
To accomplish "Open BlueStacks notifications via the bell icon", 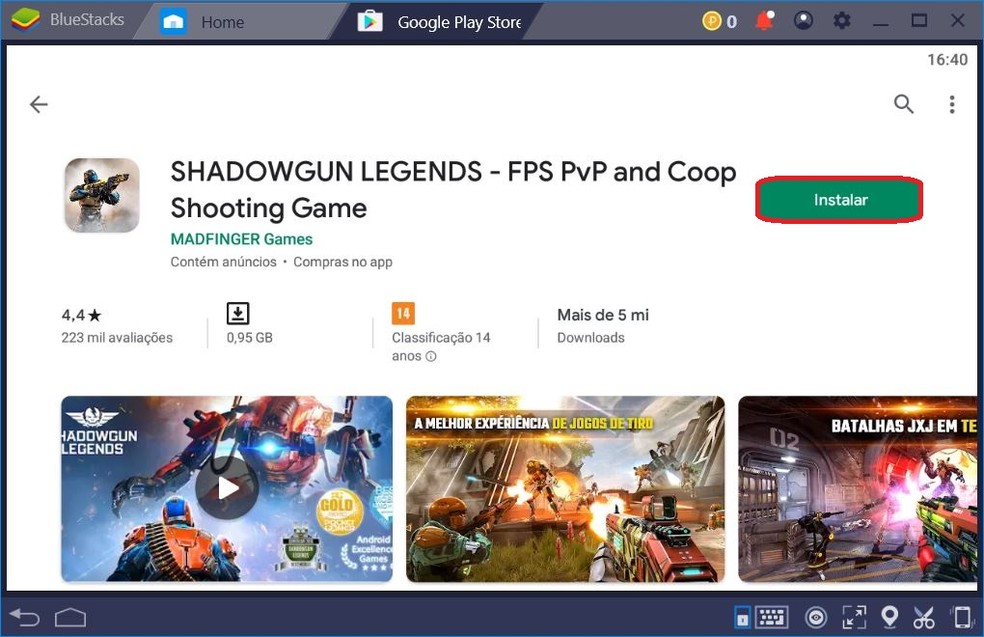I will pos(763,20).
